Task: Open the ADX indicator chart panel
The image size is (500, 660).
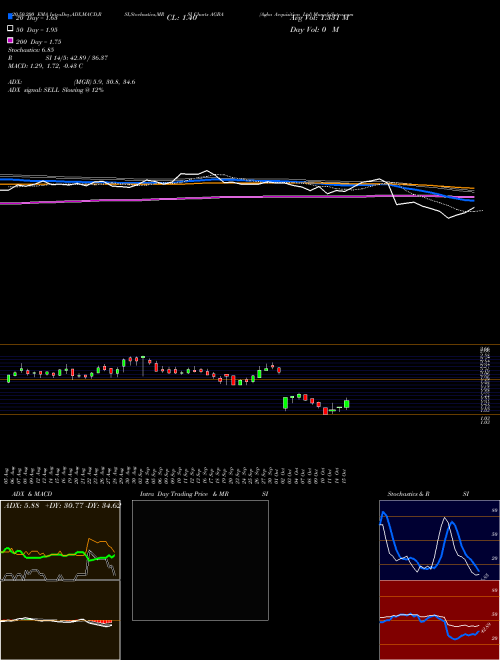Action: 60,540
